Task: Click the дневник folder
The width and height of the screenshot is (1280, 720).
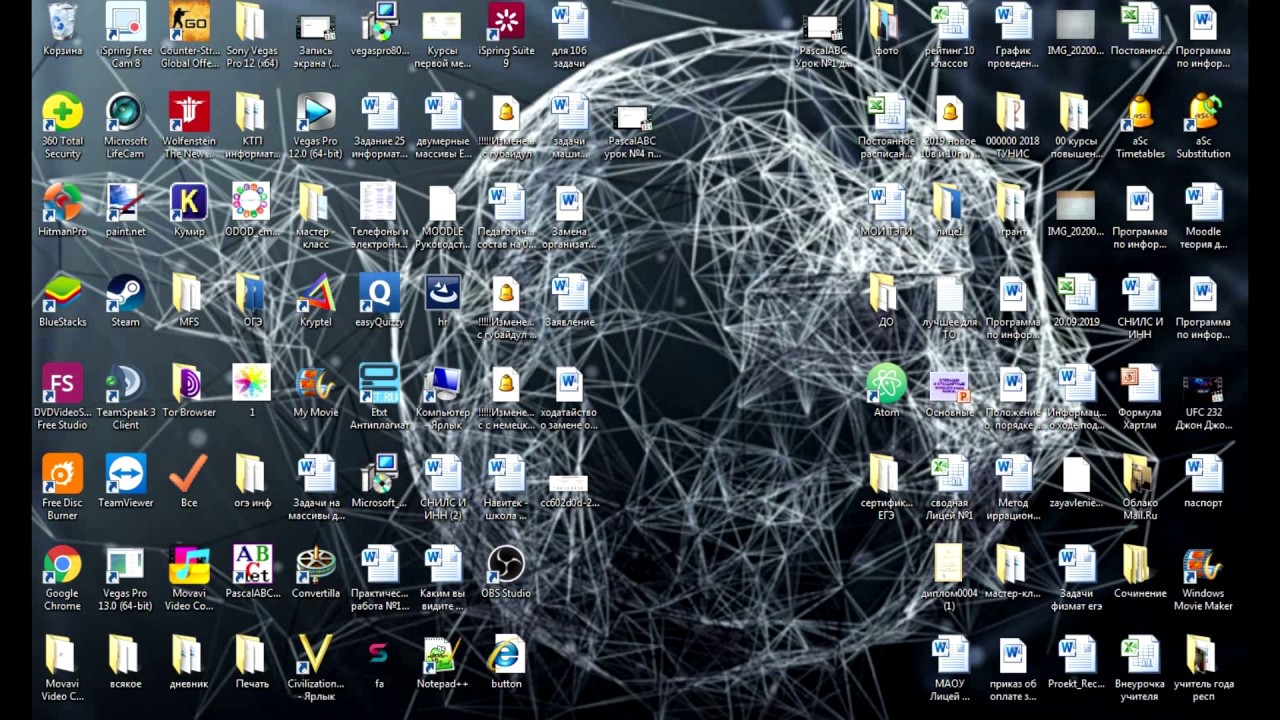Action: [189, 662]
